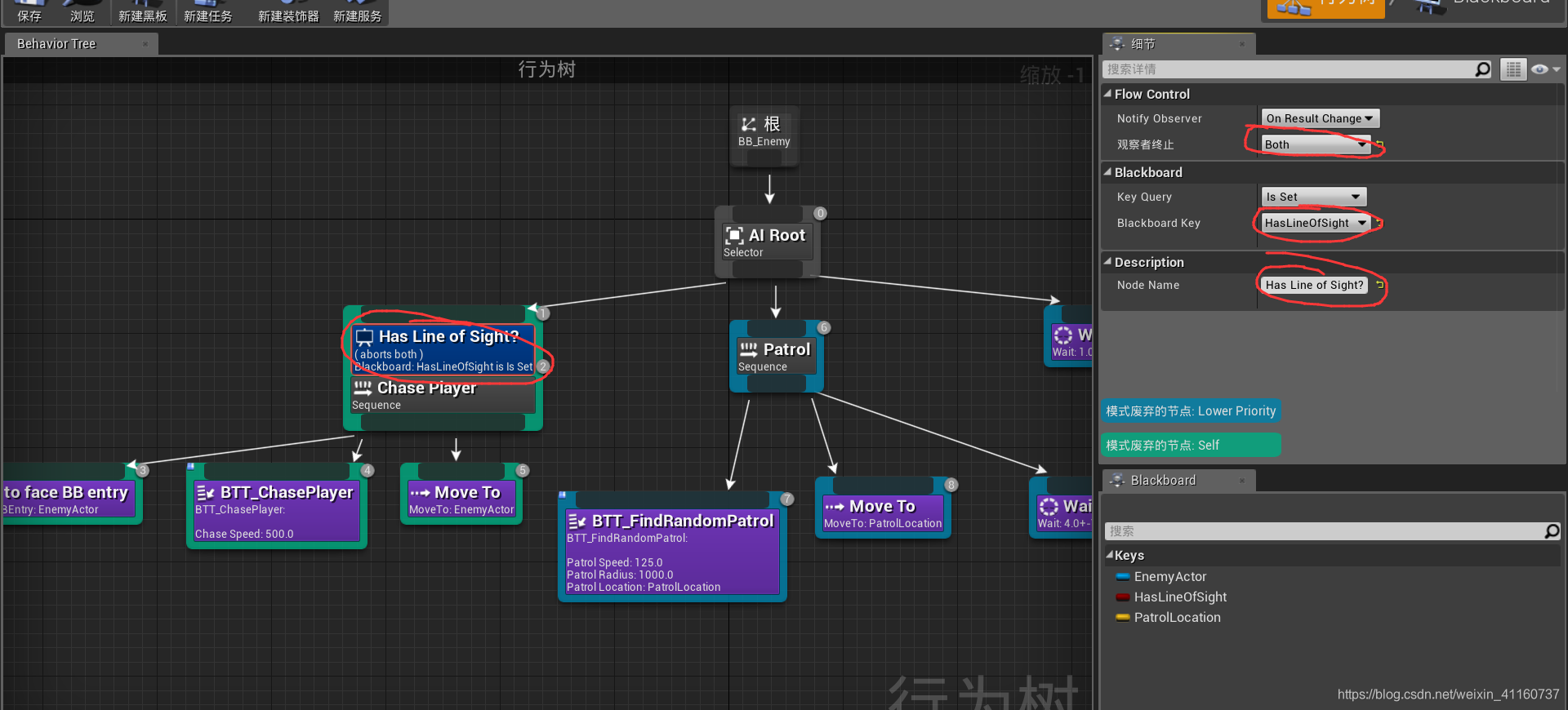Open the 观察者终止 Both dropdown
This screenshot has height=710, width=1568.
pyautogui.click(x=1316, y=144)
